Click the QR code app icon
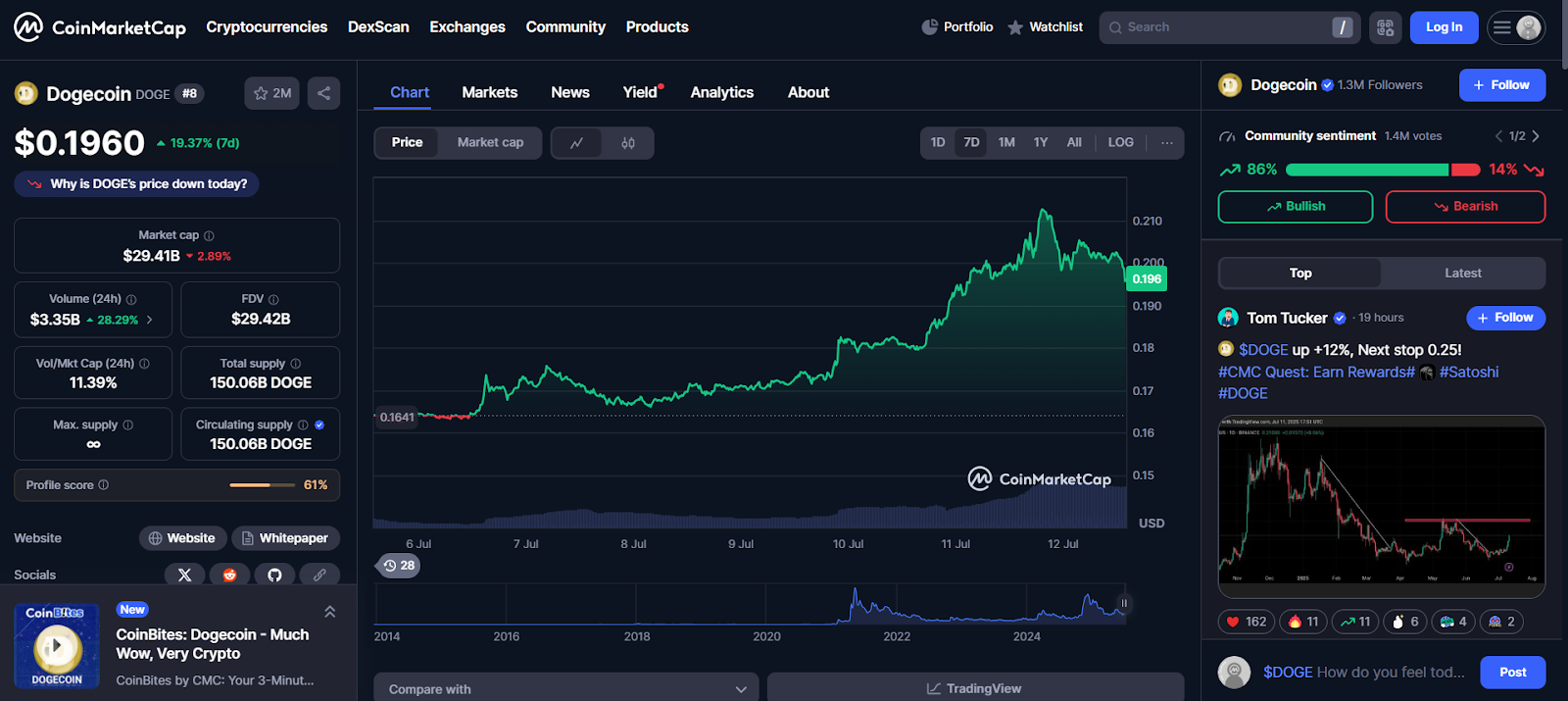 (x=1385, y=27)
